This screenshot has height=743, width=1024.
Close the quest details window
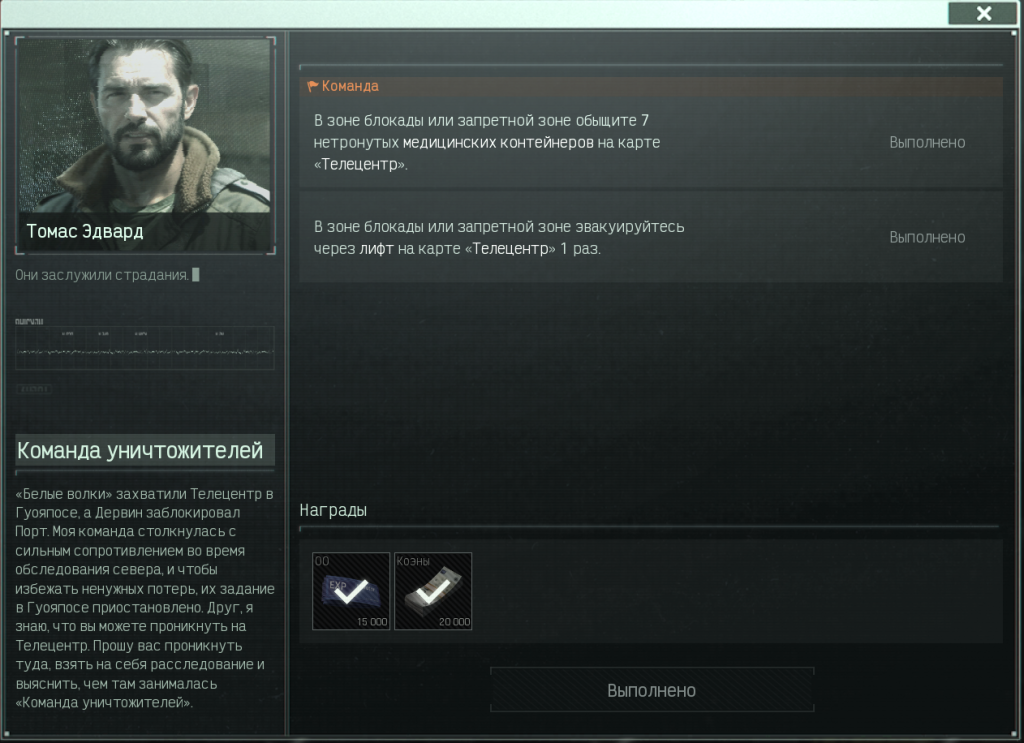pyautogui.click(x=982, y=13)
